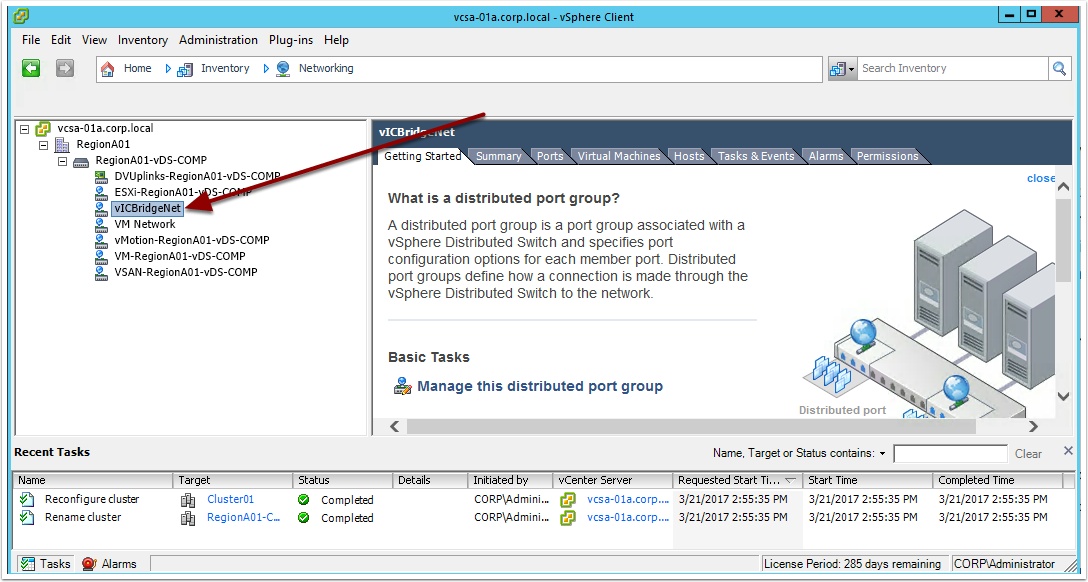Click Manage this distributed port group link
Image resolution: width=1088 pixels, height=582 pixels.
point(540,386)
